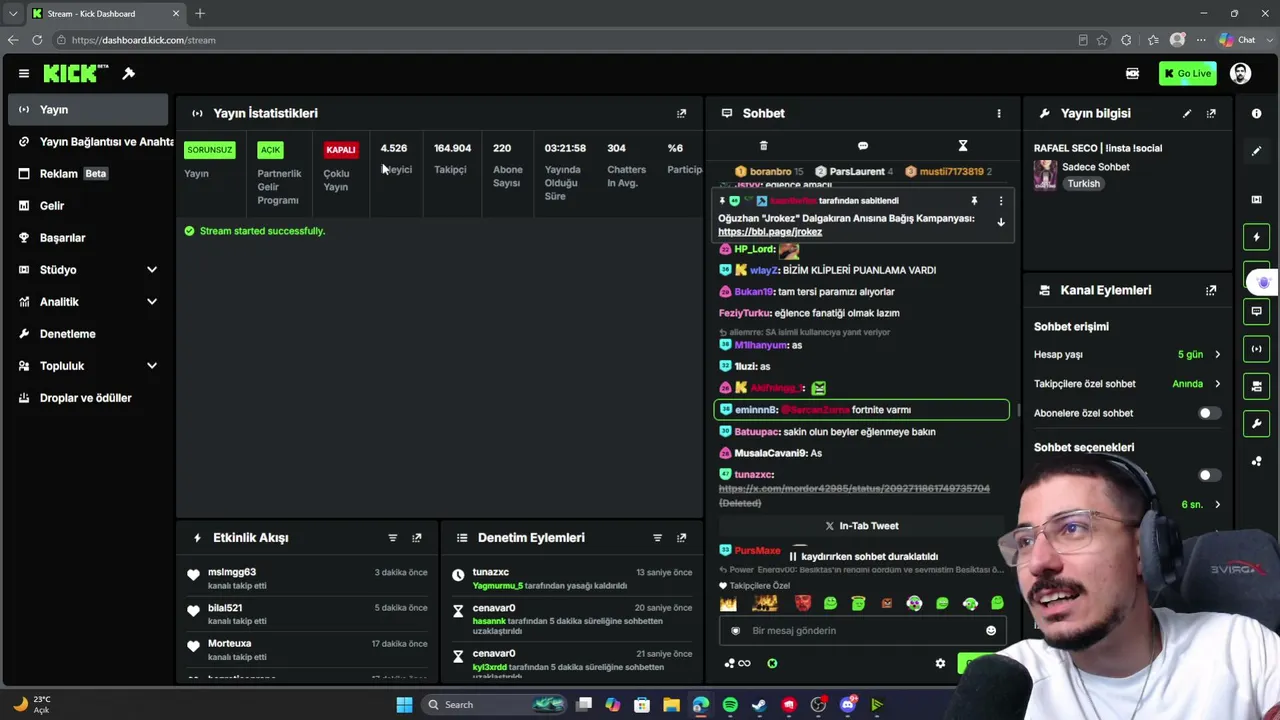
Task: Click the info icon in the right sidebar
Action: pyautogui.click(x=1257, y=113)
